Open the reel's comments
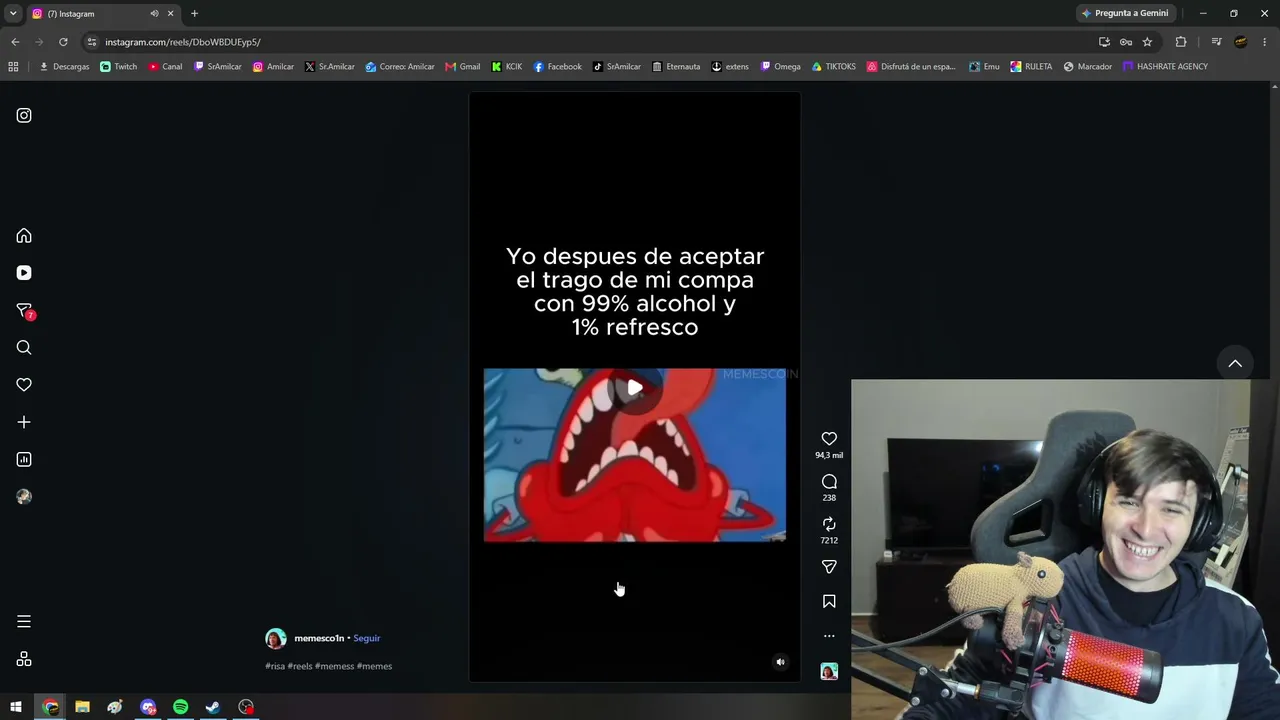The height and width of the screenshot is (720, 1280). pos(829,482)
